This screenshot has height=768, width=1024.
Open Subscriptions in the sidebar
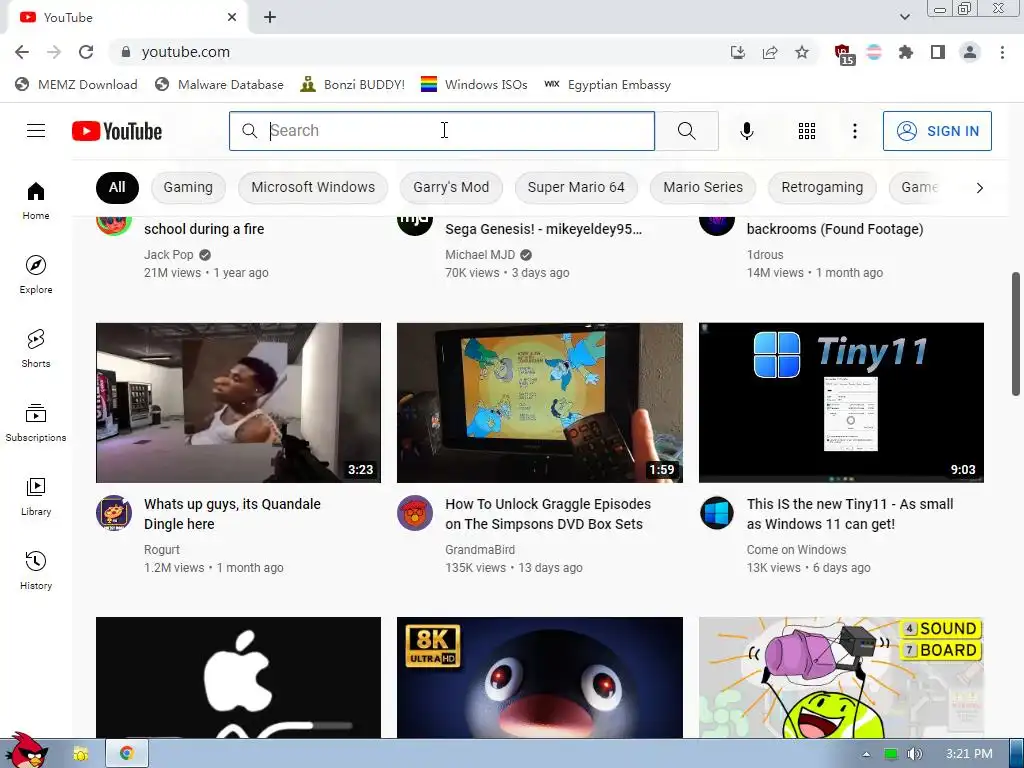coord(36,423)
